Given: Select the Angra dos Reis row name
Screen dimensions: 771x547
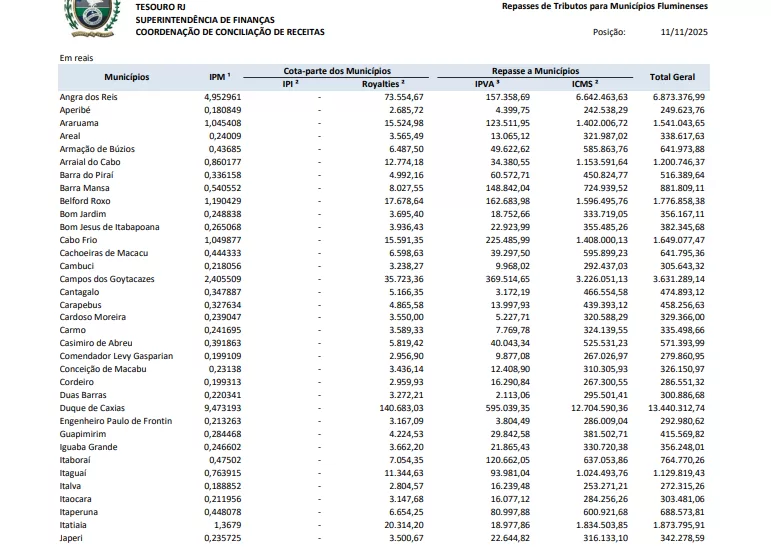Looking at the screenshot, I should 89,97.
